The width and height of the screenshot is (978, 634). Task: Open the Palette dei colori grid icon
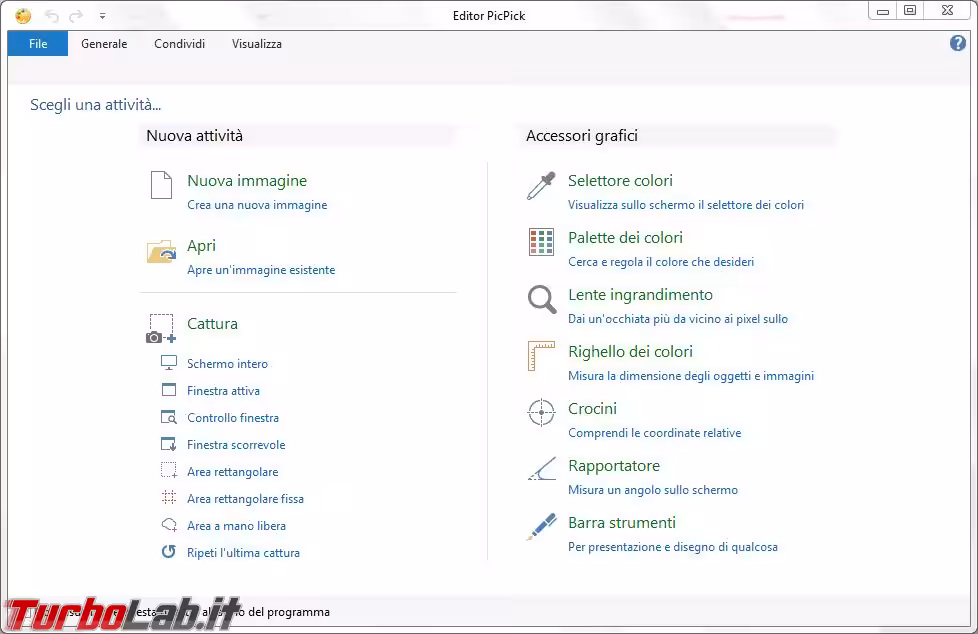(x=541, y=242)
